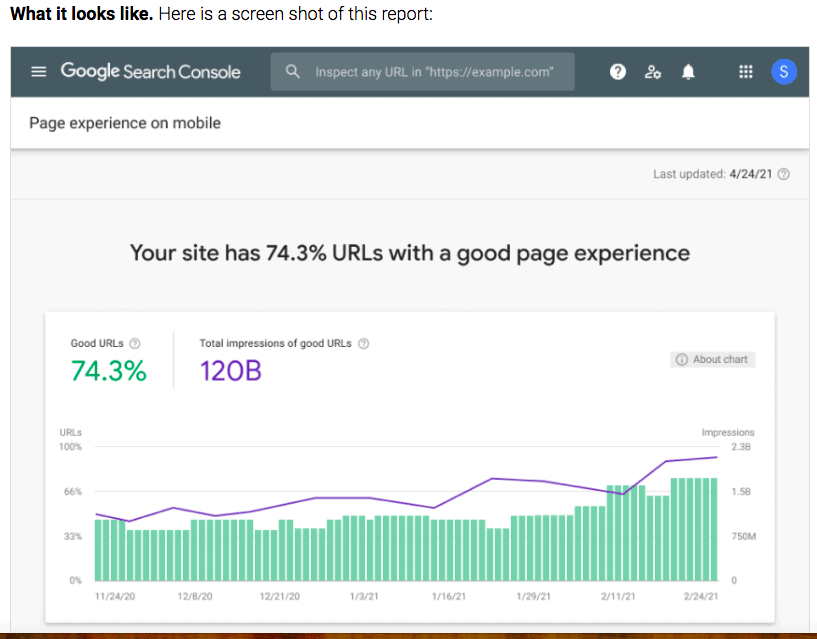The width and height of the screenshot is (817, 639).
Task: Click the 11/24/20 date label on axis
Action: (x=113, y=596)
